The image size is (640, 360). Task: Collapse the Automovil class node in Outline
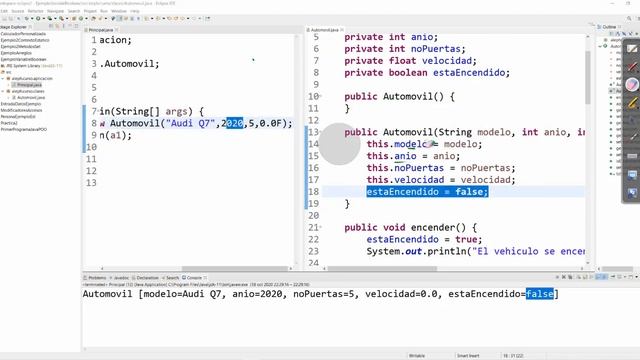(600, 47)
